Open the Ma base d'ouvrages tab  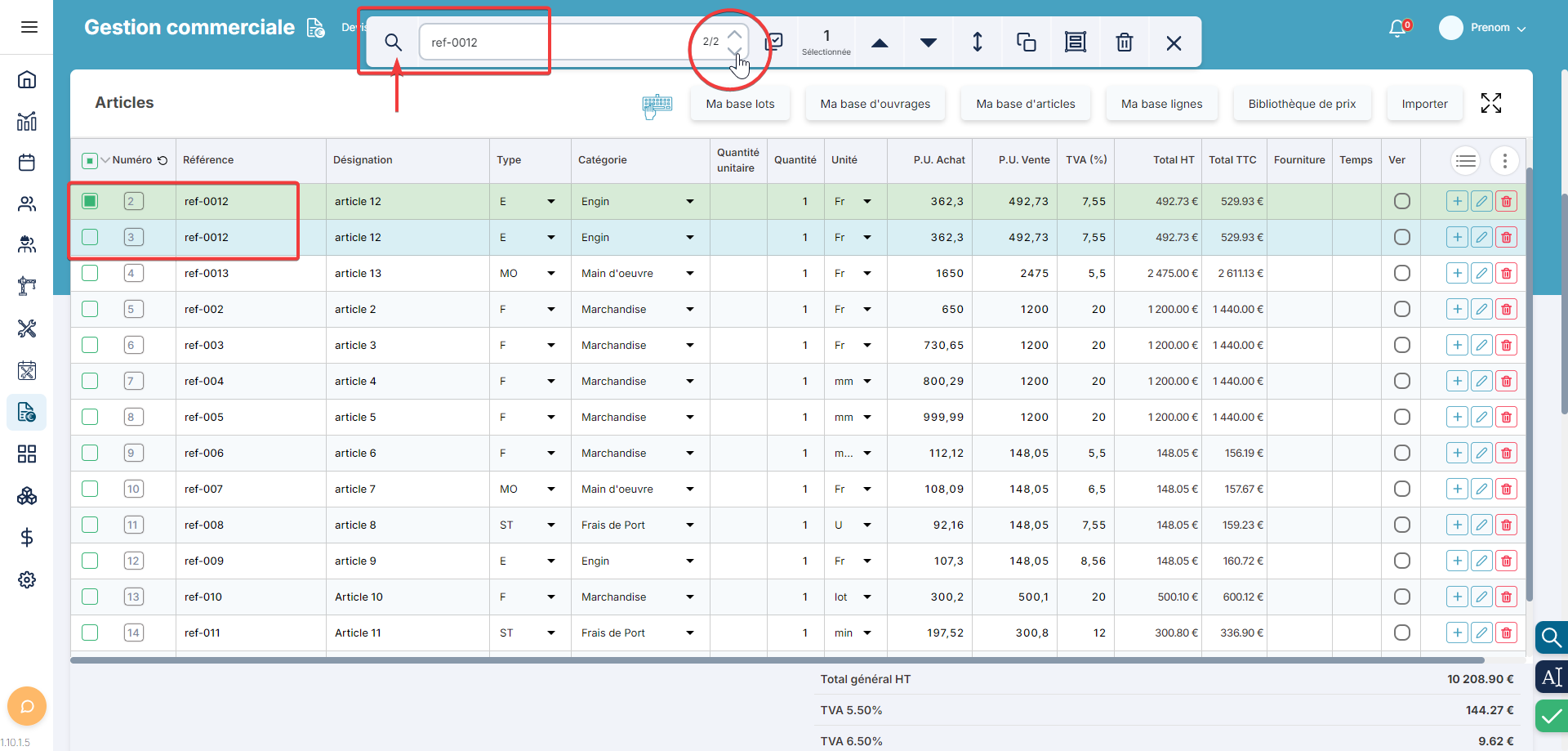point(875,104)
